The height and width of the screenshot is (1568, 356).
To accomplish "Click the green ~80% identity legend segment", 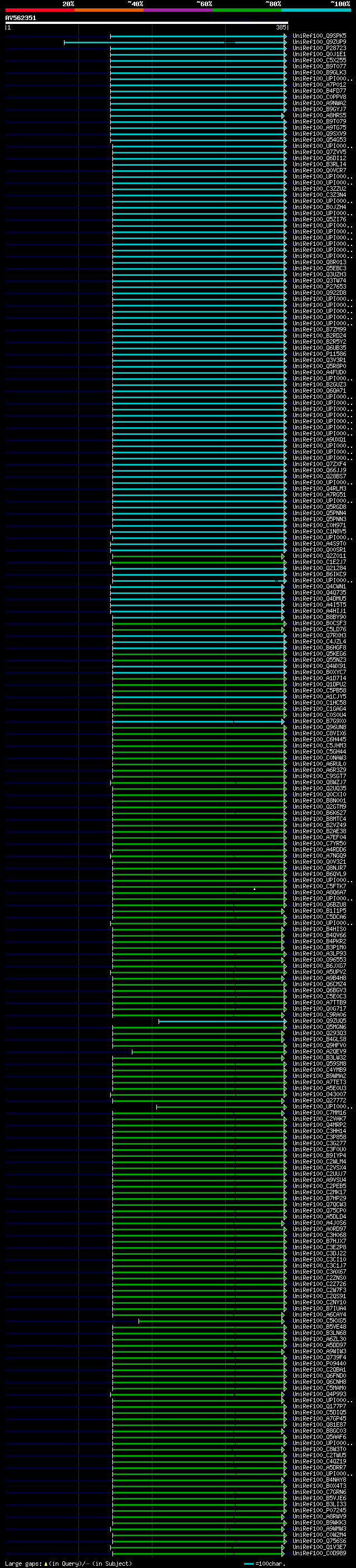I will 247,10.
